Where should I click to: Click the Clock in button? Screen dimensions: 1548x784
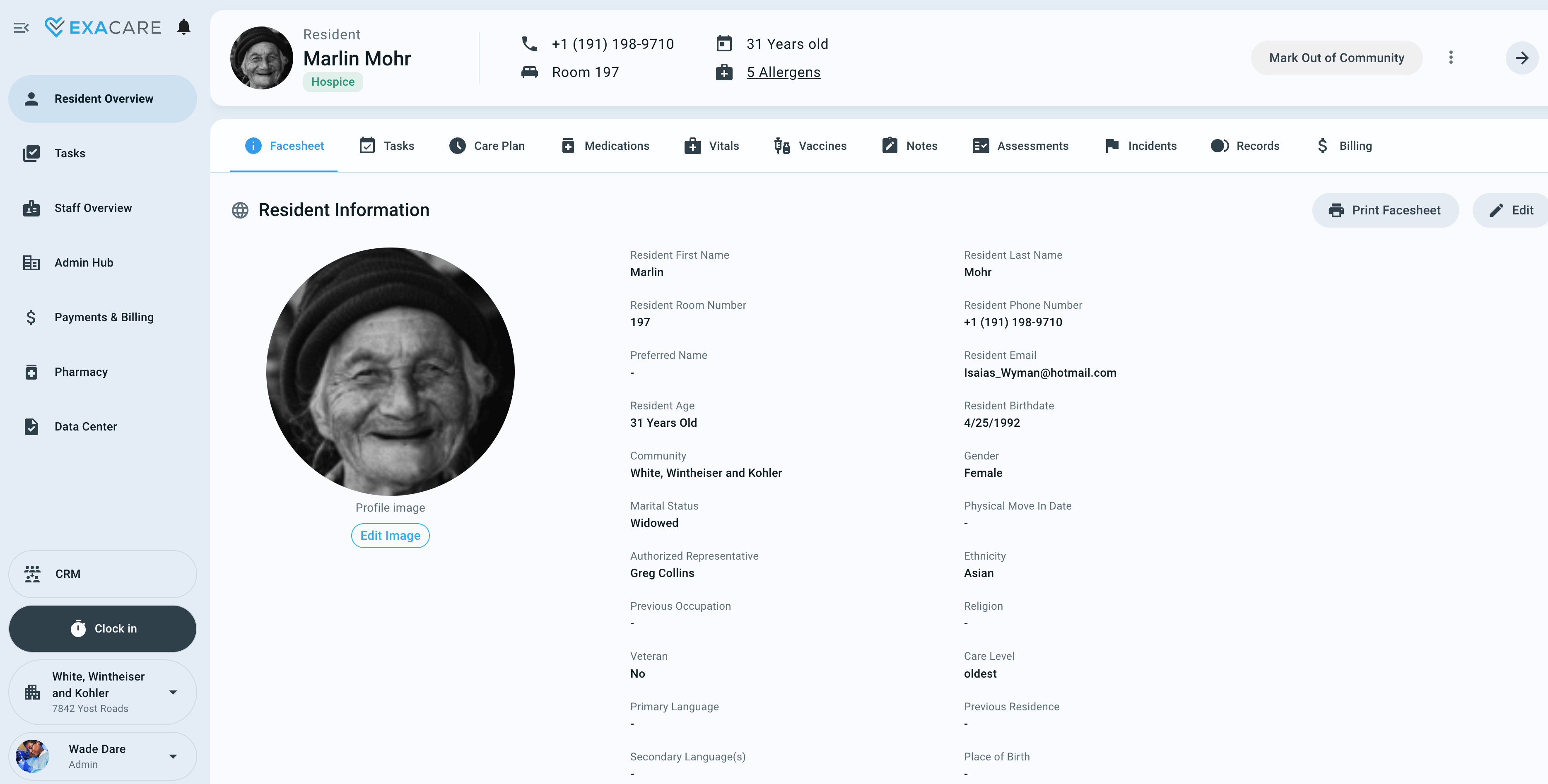(102, 628)
